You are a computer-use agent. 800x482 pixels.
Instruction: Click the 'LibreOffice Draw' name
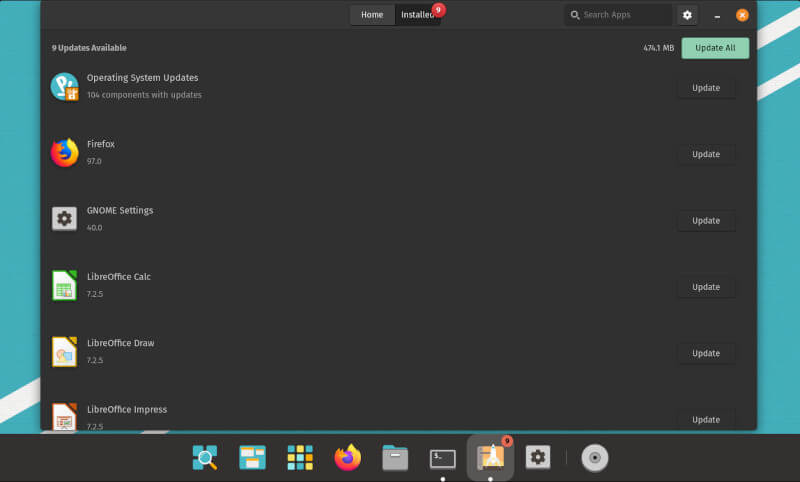pos(120,343)
